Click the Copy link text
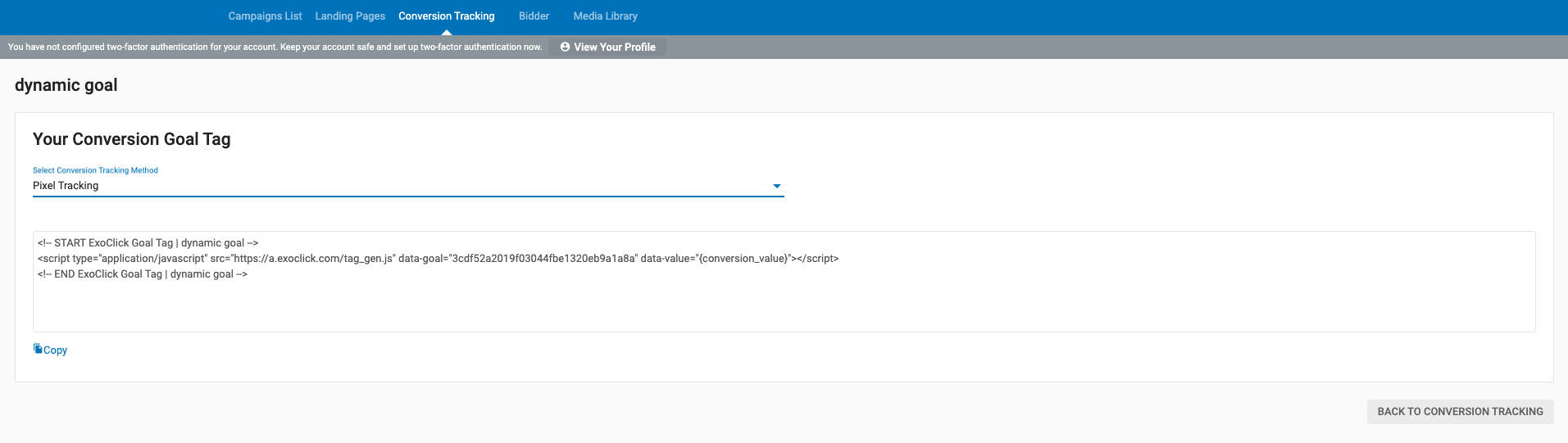 click(x=56, y=350)
